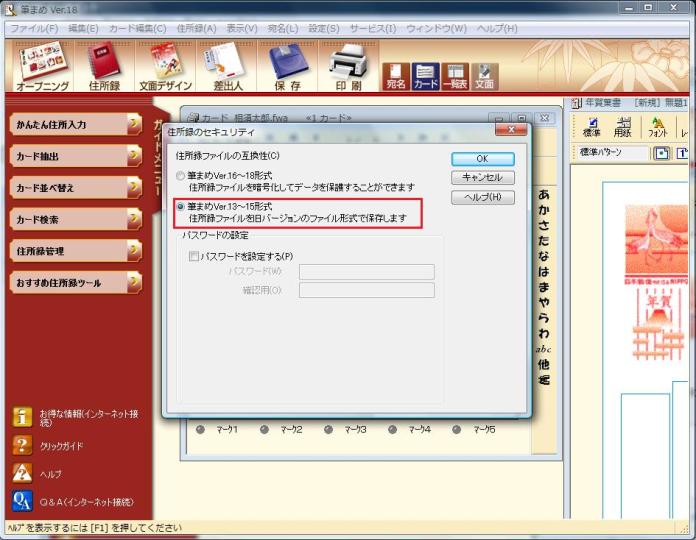Open the 設定(S) menu
This screenshot has width=696, height=540.
[324, 28]
